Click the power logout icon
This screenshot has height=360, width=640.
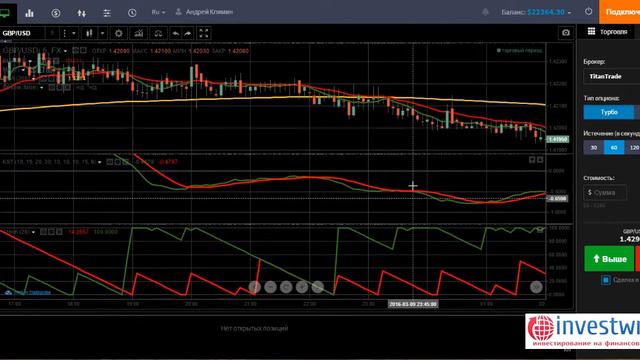tap(588, 11)
